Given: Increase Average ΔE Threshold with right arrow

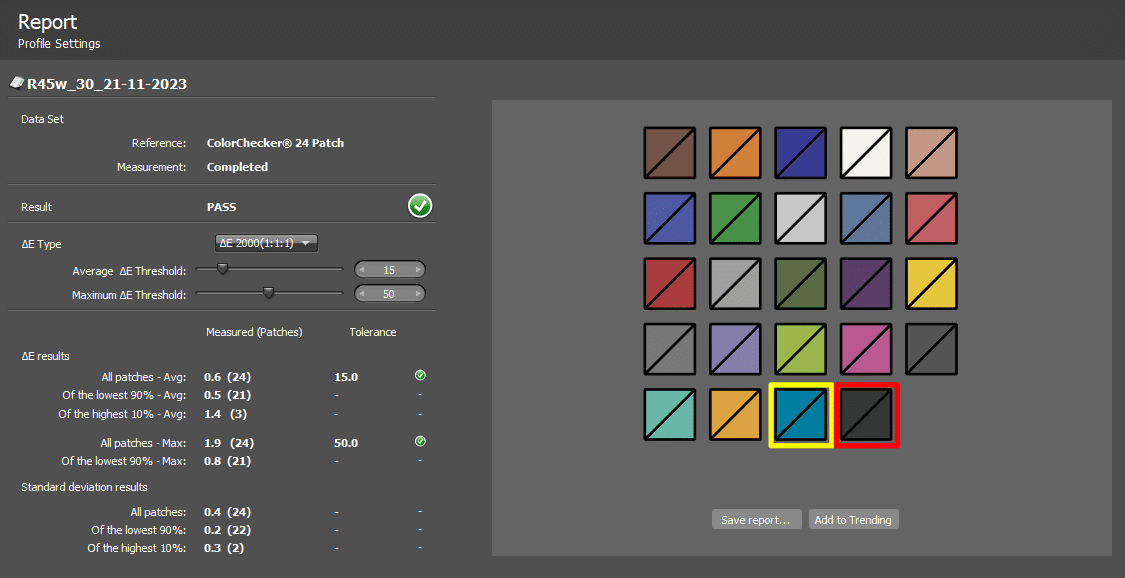Looking at the screenshot, I should coord(418,270).
